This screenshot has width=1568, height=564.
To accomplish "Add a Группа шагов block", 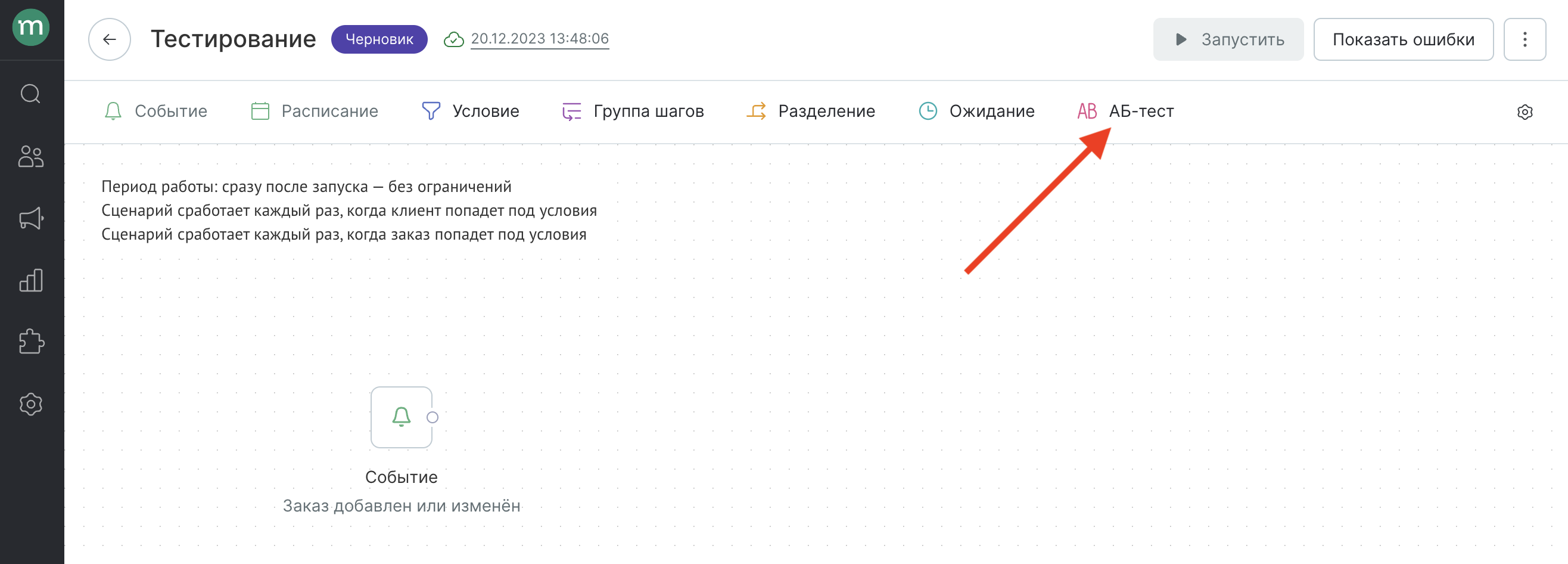I will pyautogui.click(x=633, y=111).
